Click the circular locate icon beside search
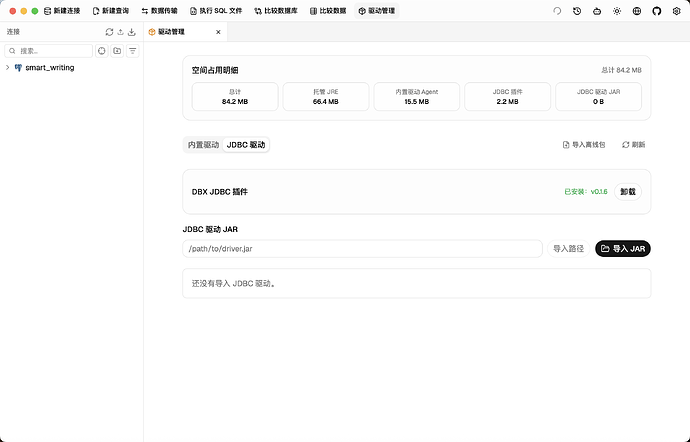This screenshot has width=690, height=442. coord(102,51)
